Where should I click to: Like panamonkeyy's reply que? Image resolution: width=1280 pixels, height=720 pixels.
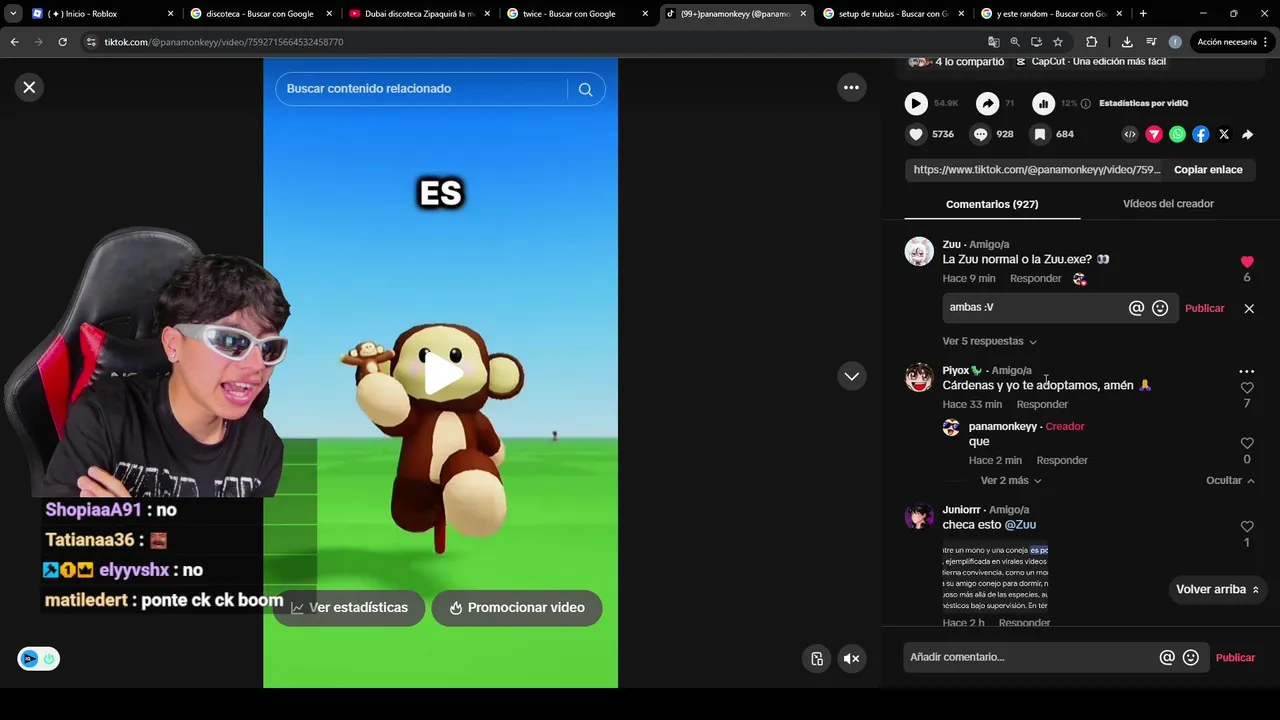coord(1247,443)
